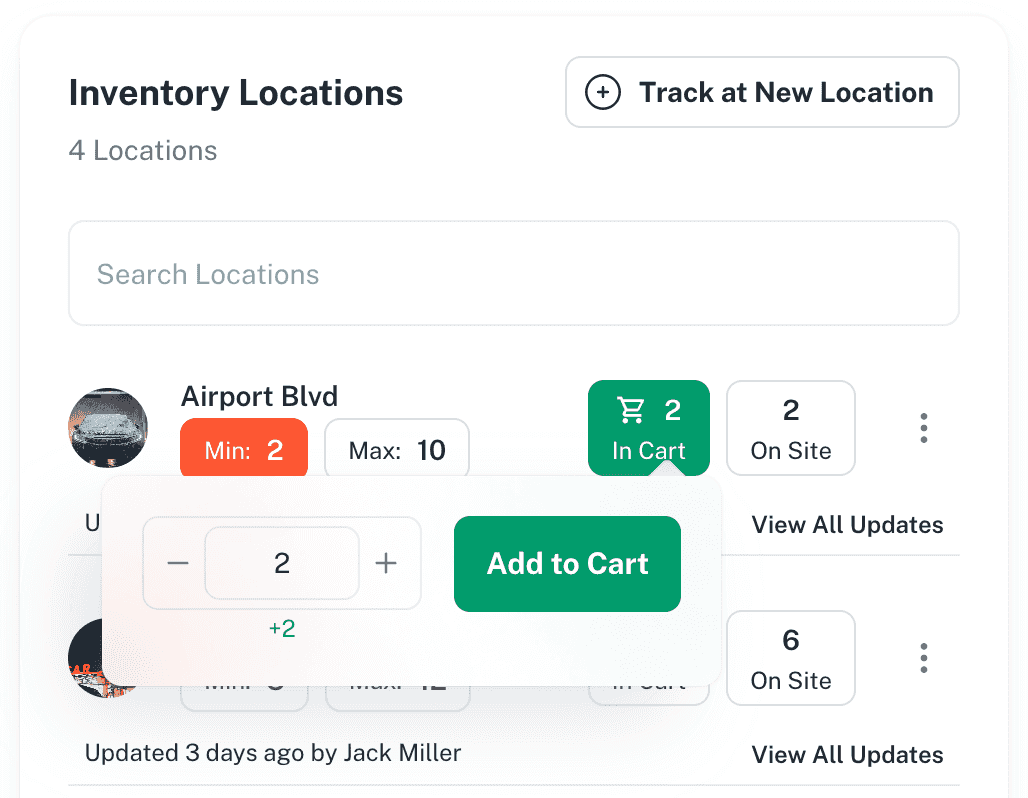Viewport: 1028px width, 798px height.
Task: Click the quantity field showing 2
Action: tap(282, 564)
